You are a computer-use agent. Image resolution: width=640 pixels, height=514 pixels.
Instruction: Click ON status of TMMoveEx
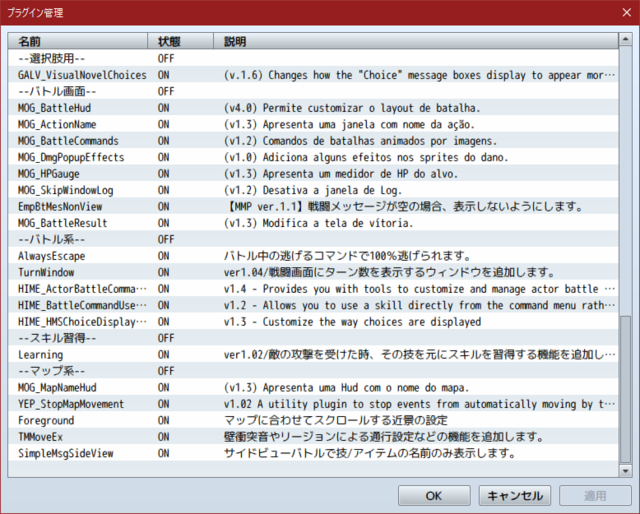click(164, 437)
